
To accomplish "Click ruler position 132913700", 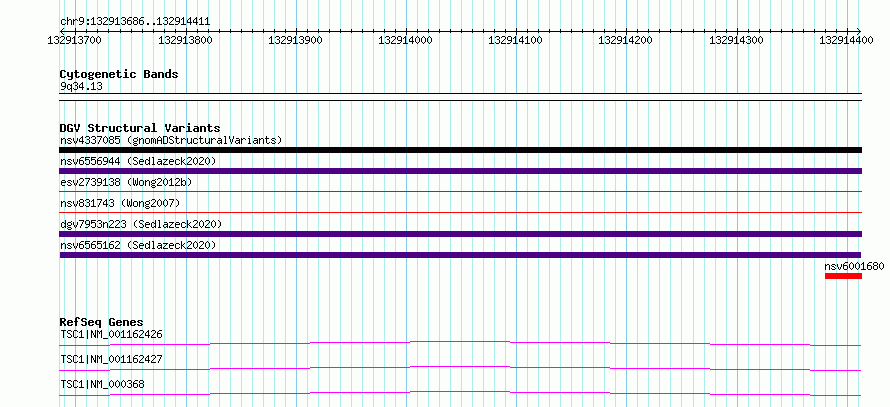I will (x=75, y=40).
